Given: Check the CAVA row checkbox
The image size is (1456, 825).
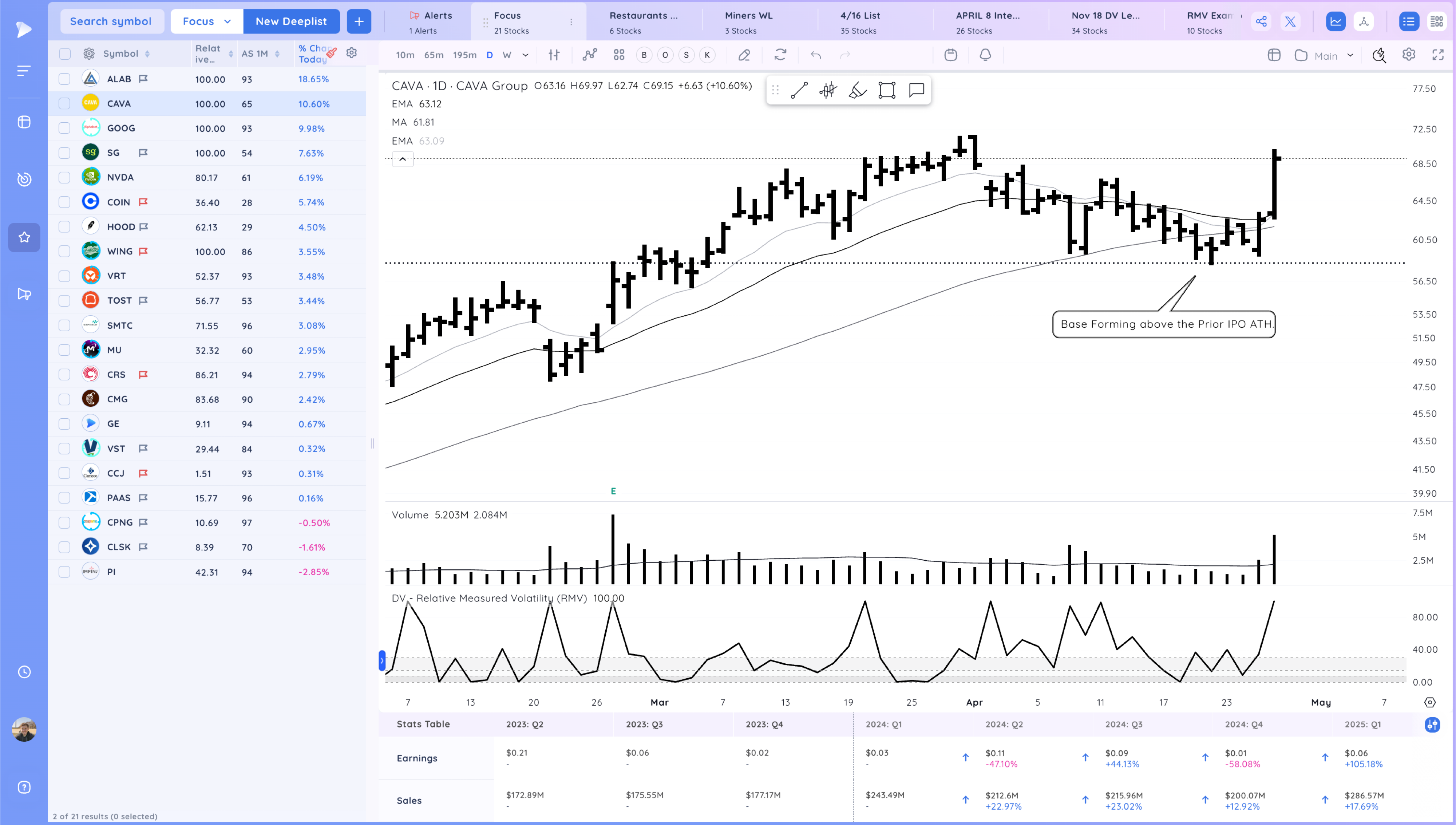Looking at the screenshot, I should pyautogui.click(x=64, y=104).
